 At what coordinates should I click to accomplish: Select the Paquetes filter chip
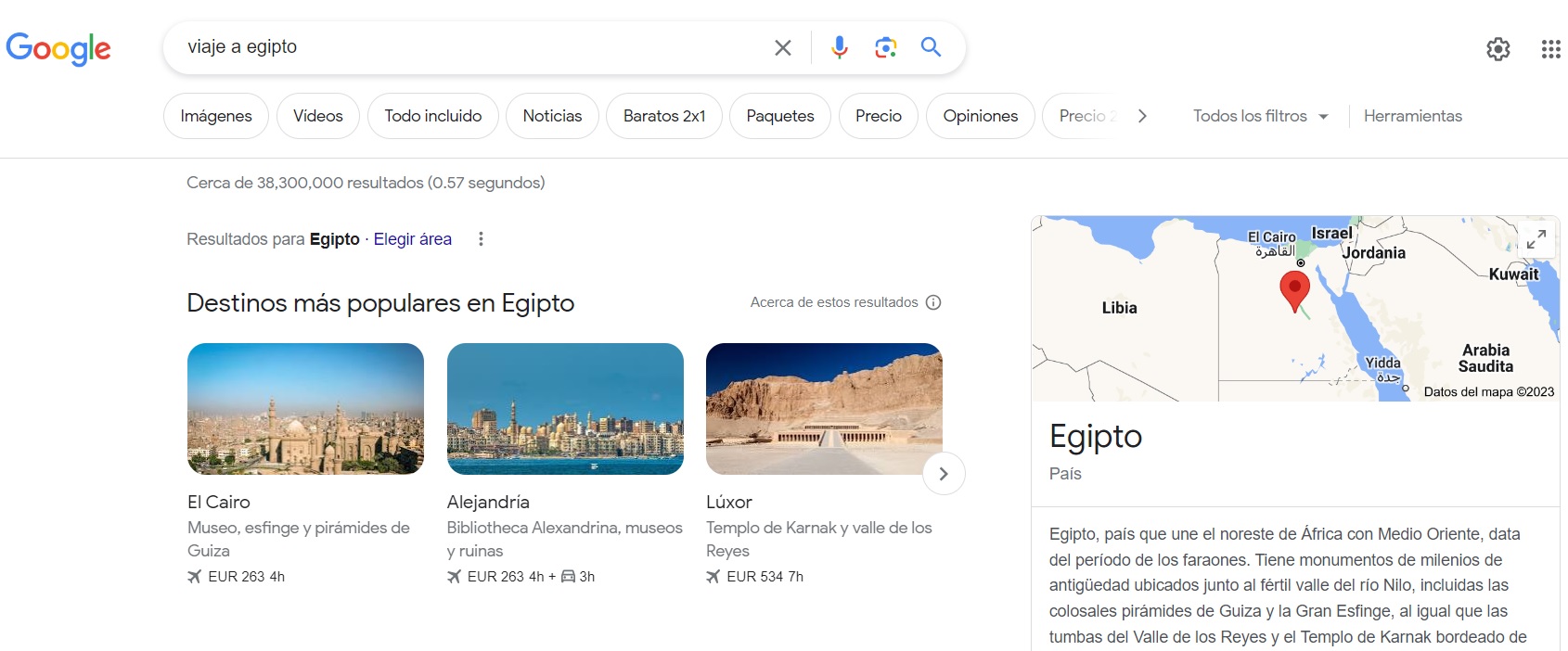coord(780,116)
